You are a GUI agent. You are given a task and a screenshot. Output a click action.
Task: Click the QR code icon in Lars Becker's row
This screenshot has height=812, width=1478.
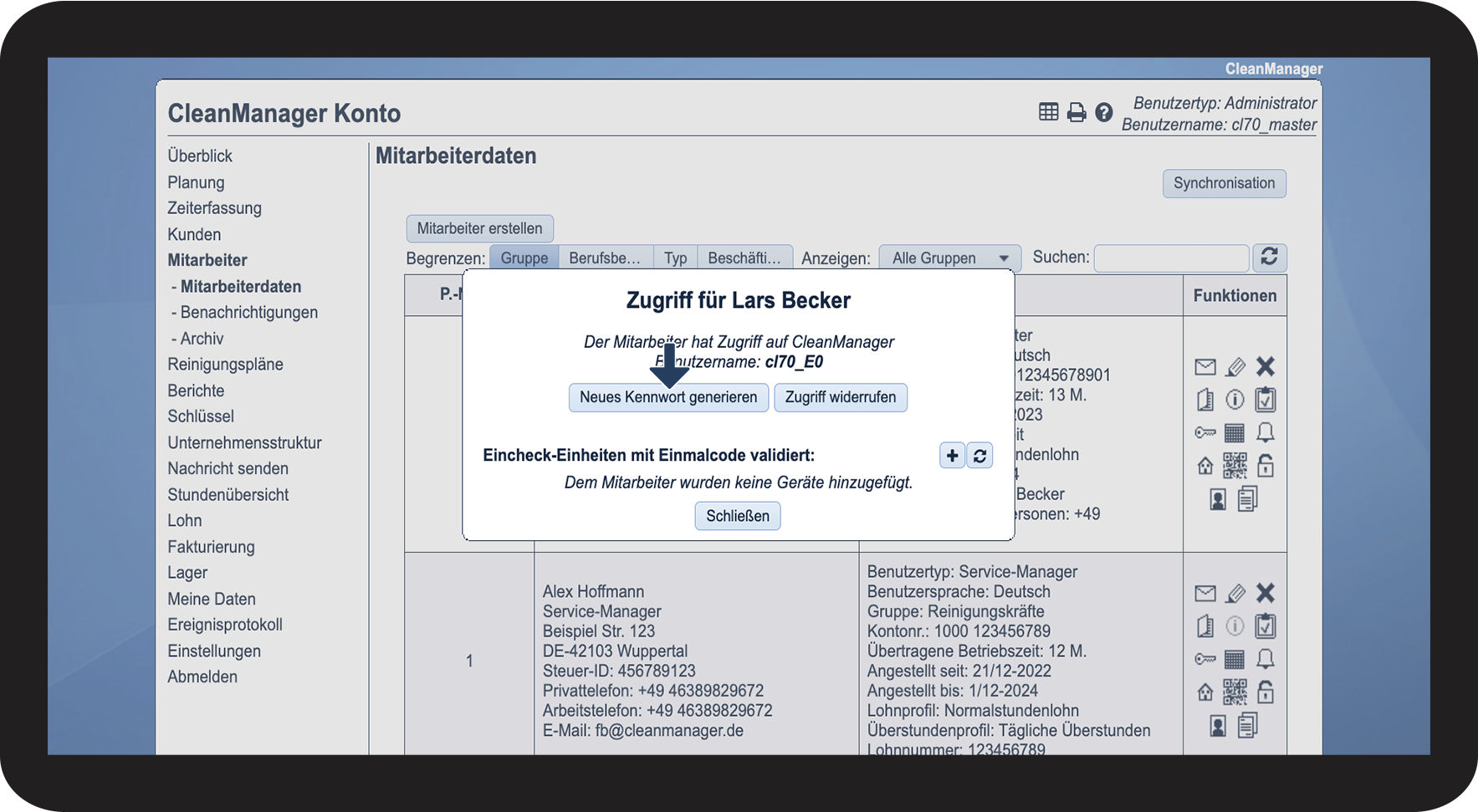(1235, 466)
